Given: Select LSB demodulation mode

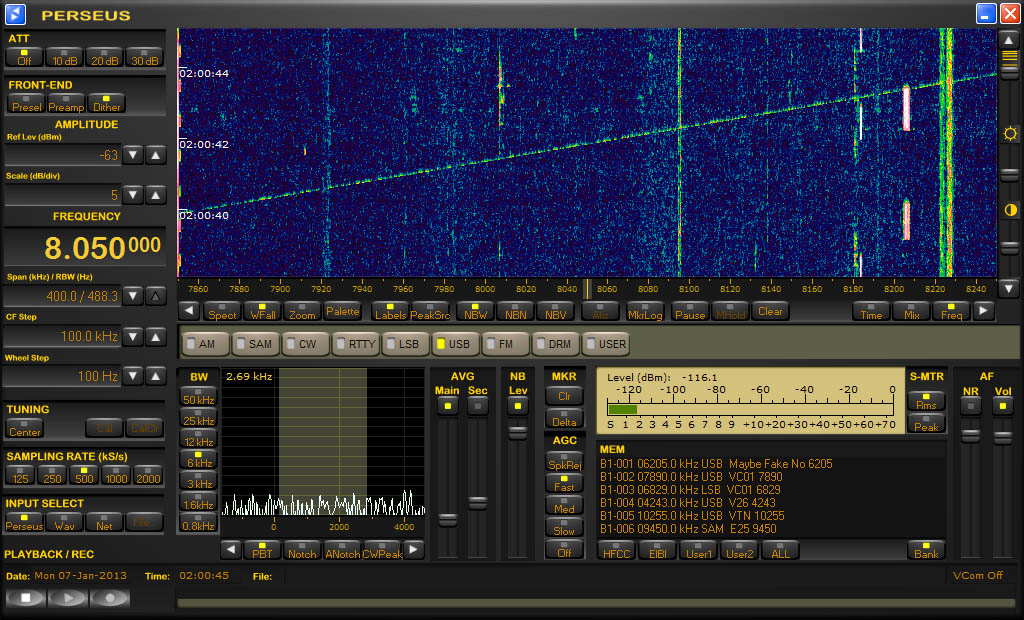Looking at the screenshot, I should (405, 344).
